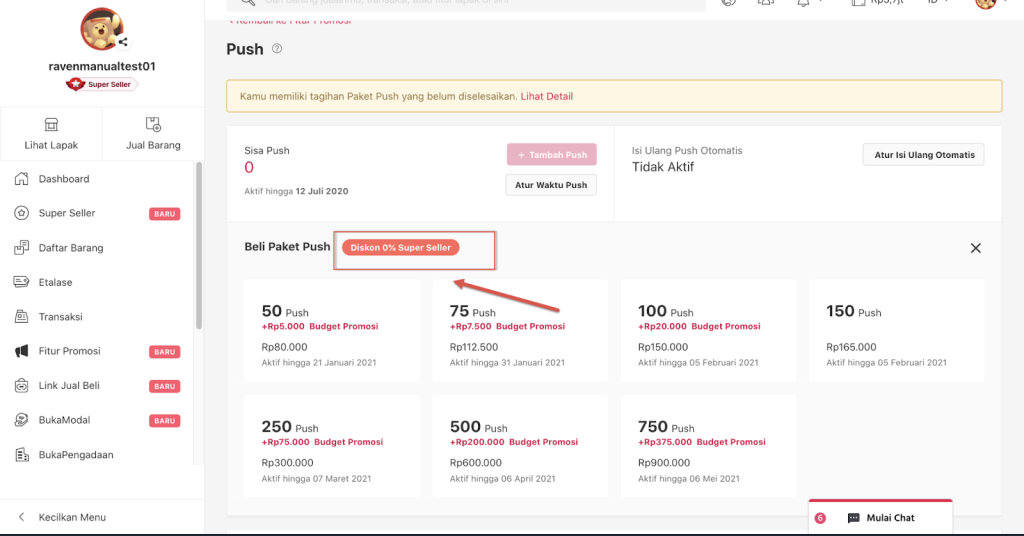Click the Jual Barang add-item icon
Viewport: 1024px width, 536px height.
tap(153, 124)
